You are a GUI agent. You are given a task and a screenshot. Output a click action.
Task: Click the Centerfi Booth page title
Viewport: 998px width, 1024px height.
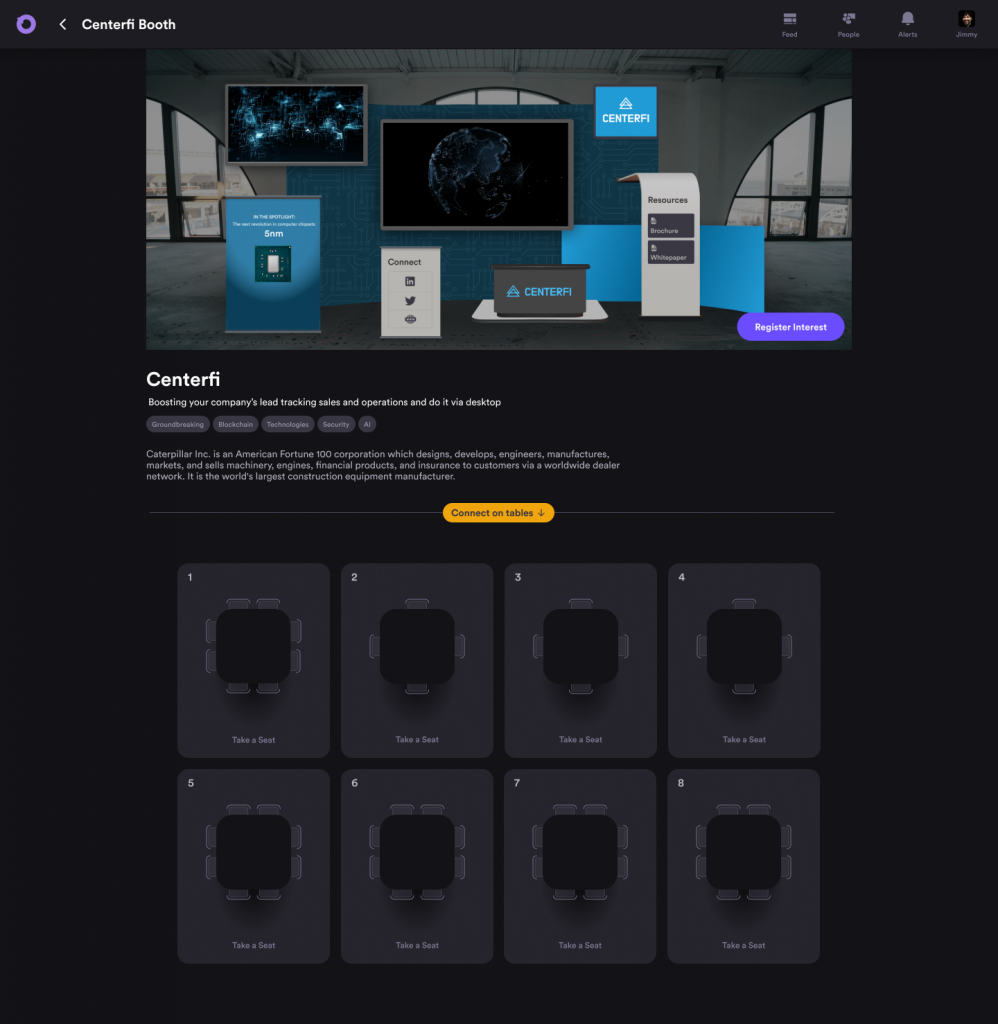pos(129,24)
